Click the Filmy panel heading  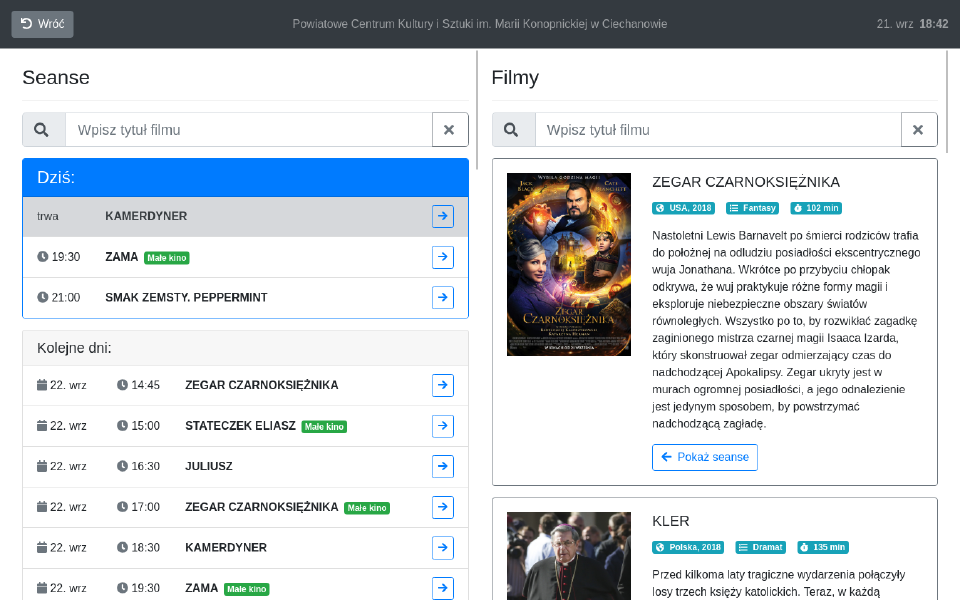click(x=515, y=78)
